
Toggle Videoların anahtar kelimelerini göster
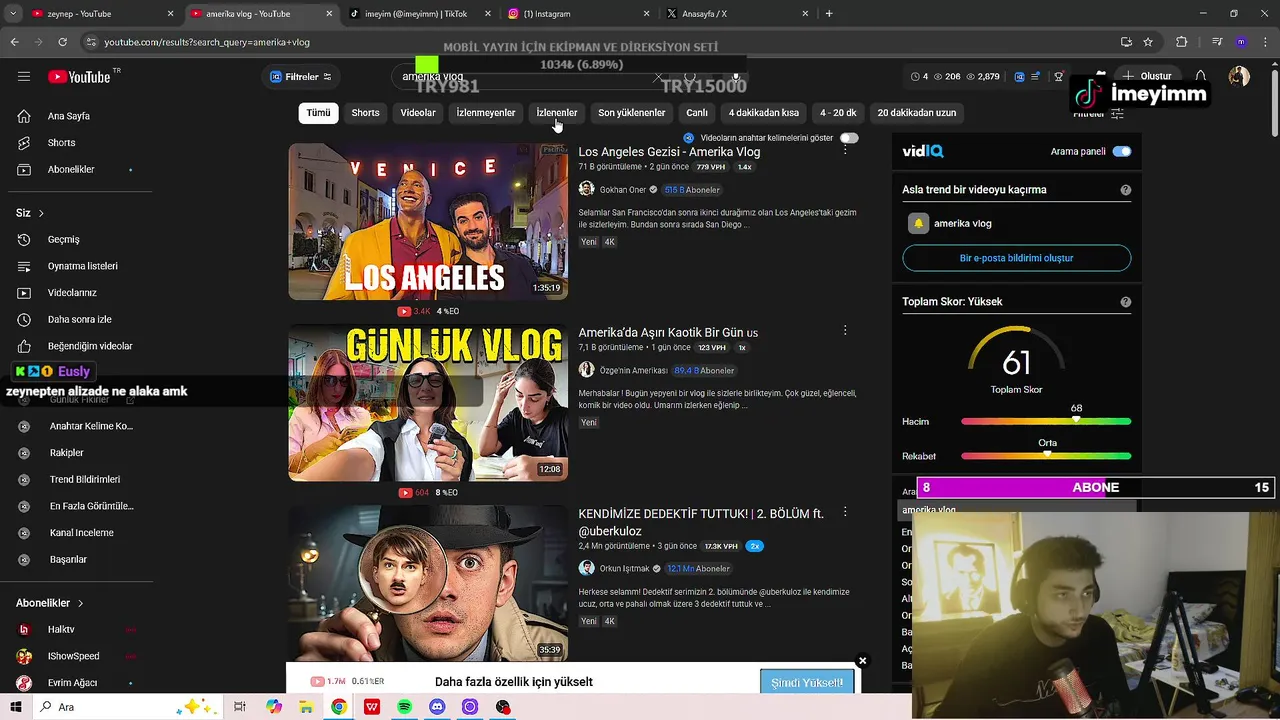[x=849, y=138]
